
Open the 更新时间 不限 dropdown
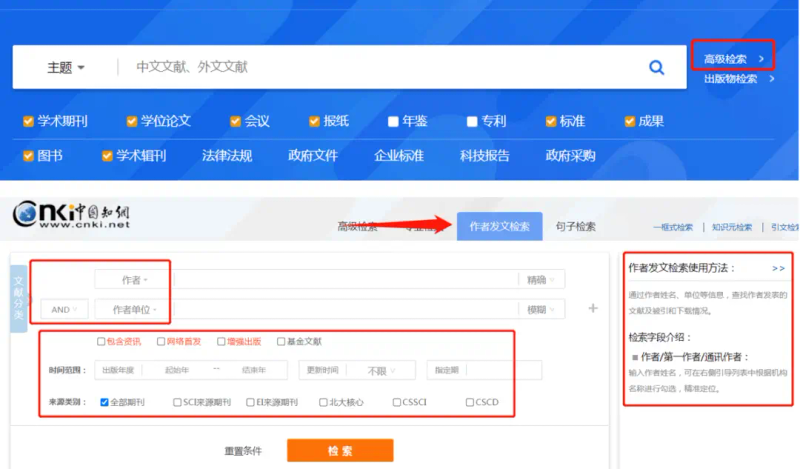[x=381, y=371]
